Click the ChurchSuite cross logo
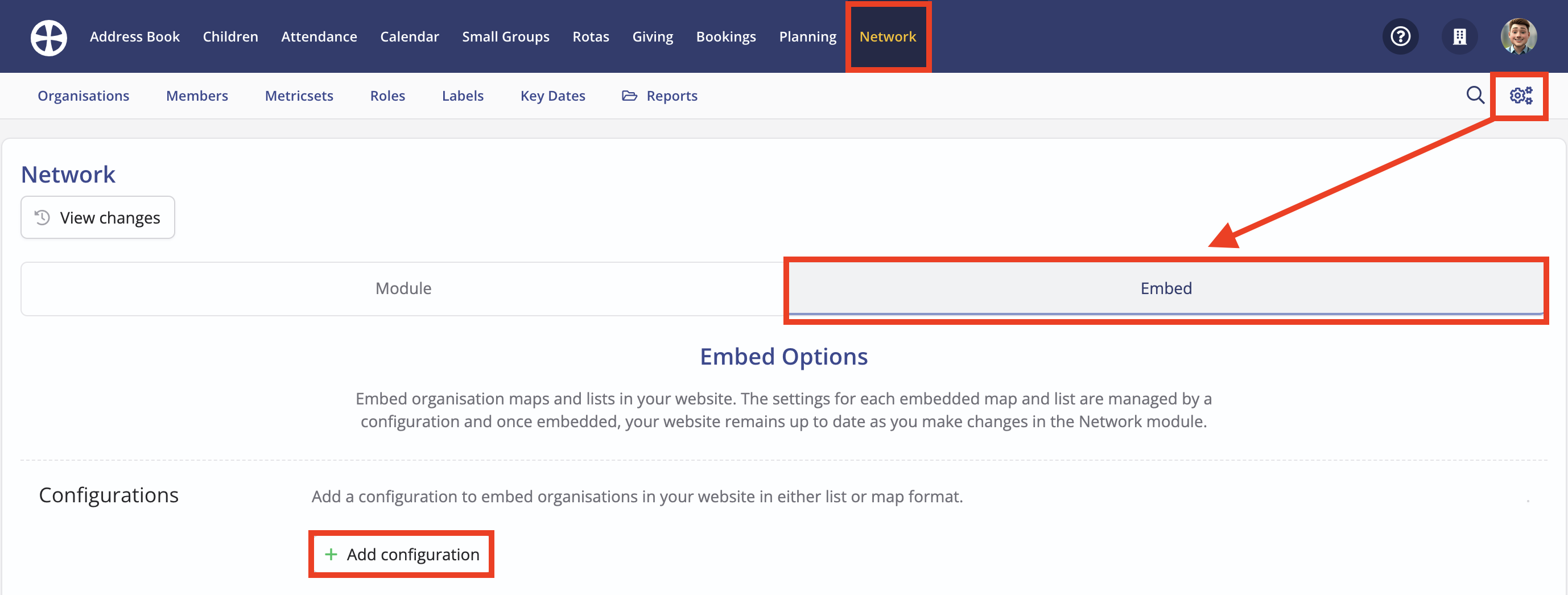The width and height of the screenshot is (1568, 595). 49,37
